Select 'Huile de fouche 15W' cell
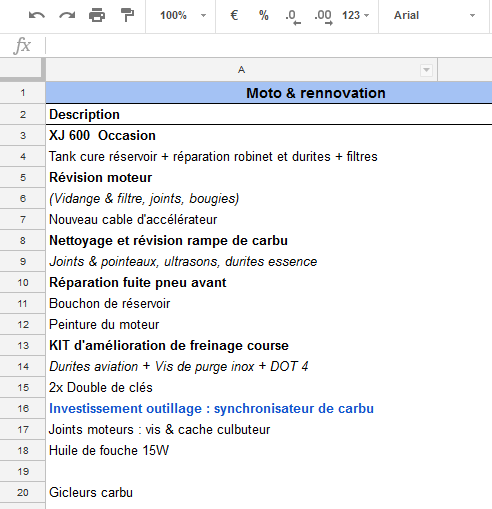This screenshot has width=492, height=509. (x=241, y=450)
